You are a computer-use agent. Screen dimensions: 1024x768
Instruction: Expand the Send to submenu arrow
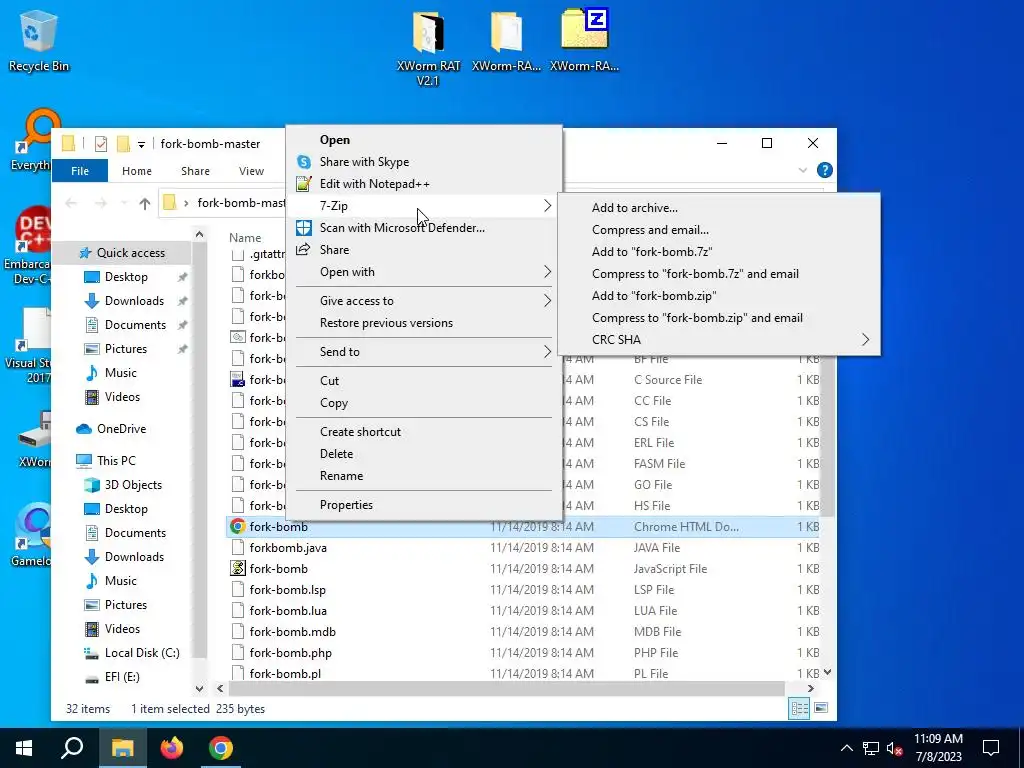point(547,352)
